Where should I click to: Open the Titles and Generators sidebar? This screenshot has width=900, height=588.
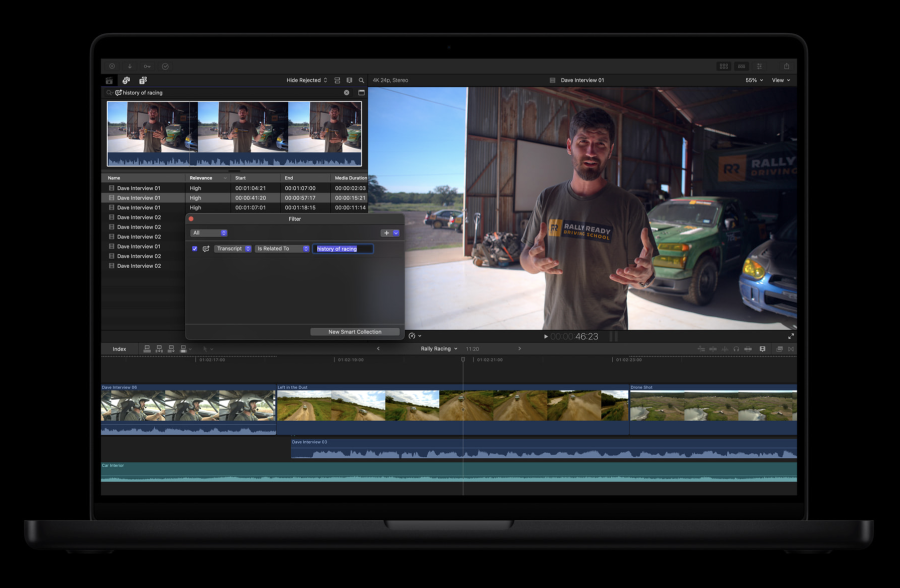pos(142,80)
